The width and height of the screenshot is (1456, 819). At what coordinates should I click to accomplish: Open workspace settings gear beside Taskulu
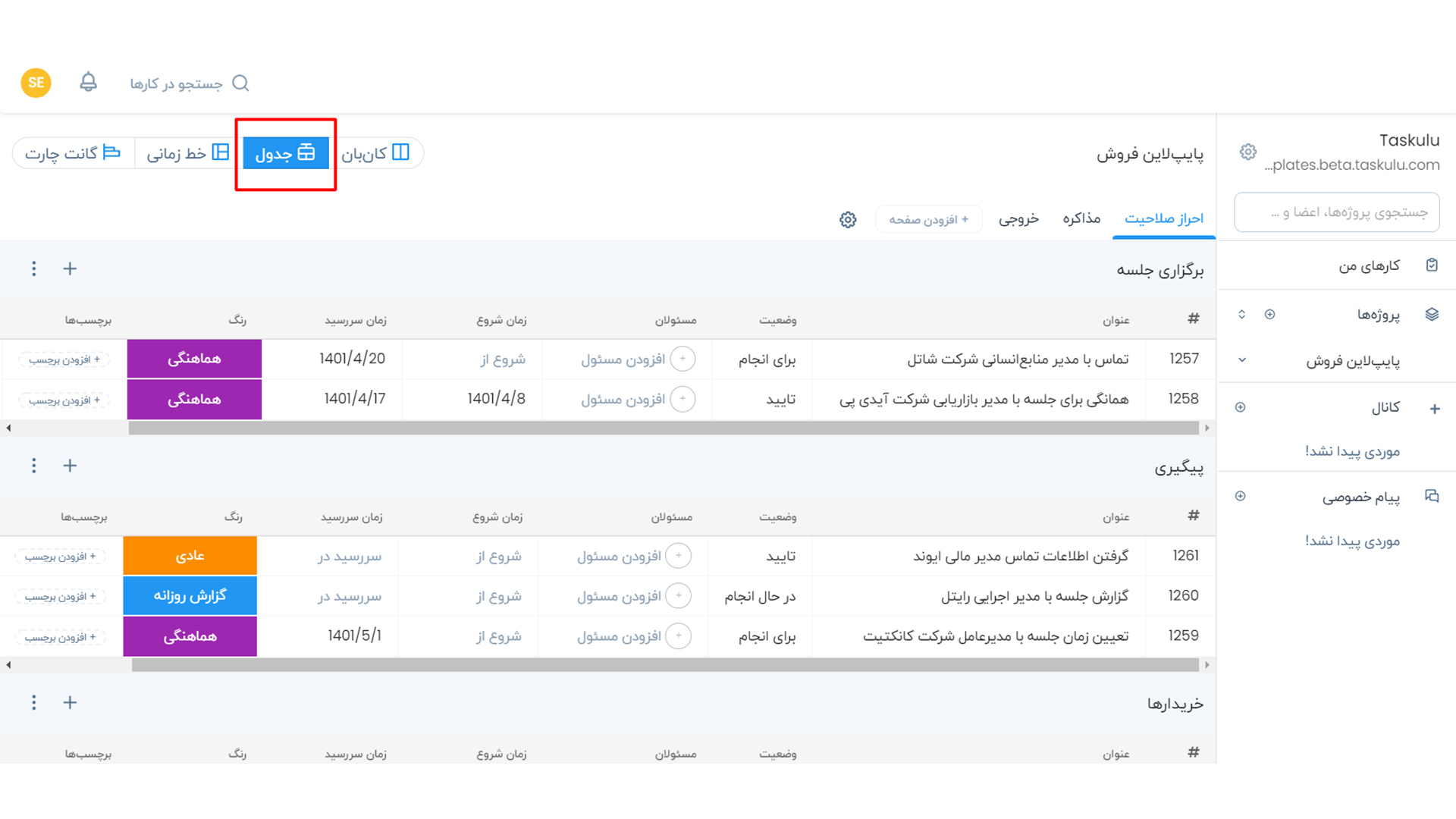1247,152
